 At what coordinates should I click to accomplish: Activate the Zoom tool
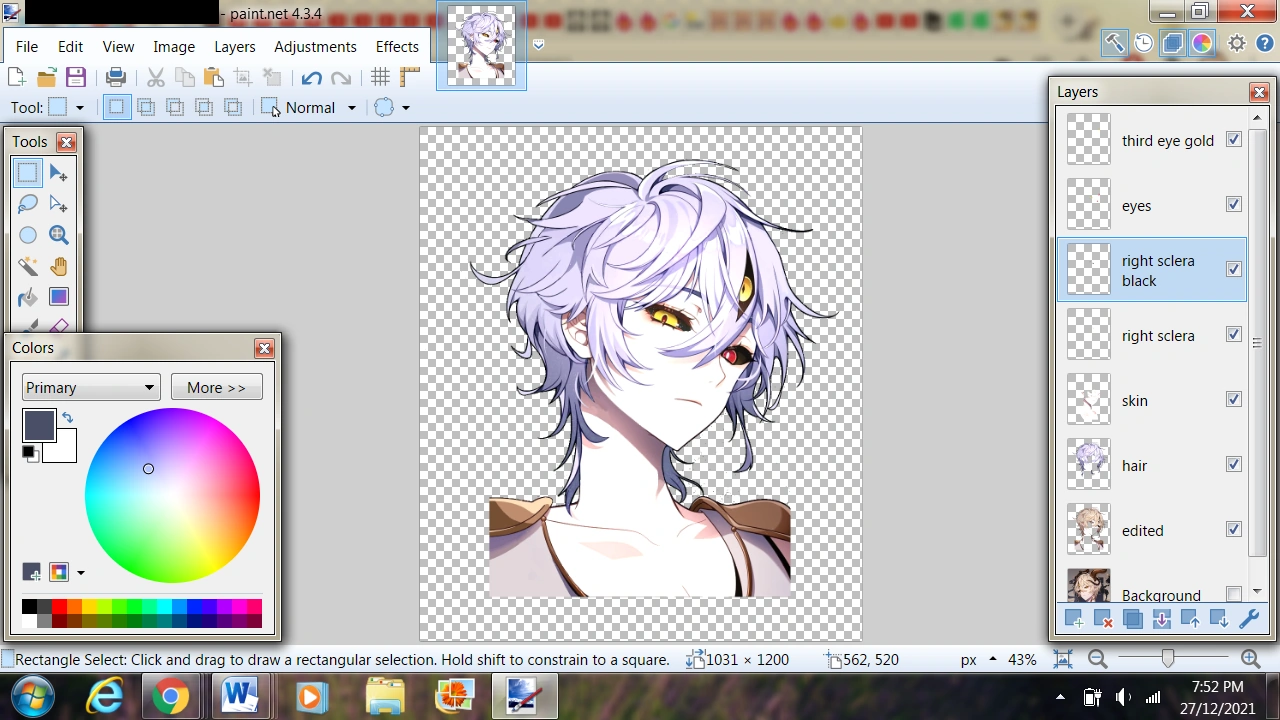[58, 234]
